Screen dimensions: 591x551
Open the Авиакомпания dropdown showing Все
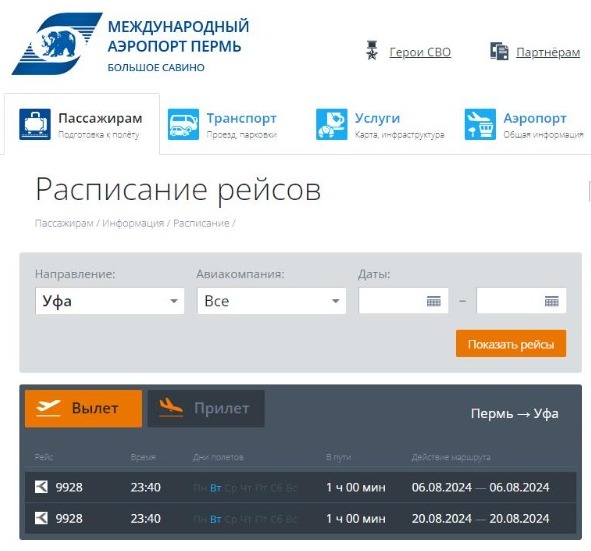tap(271, 301)
